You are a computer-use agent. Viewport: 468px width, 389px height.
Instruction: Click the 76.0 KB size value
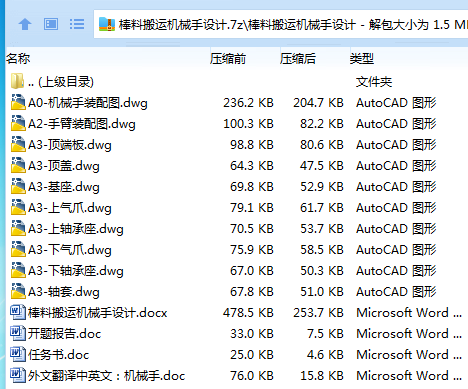[x=252, y=376]
